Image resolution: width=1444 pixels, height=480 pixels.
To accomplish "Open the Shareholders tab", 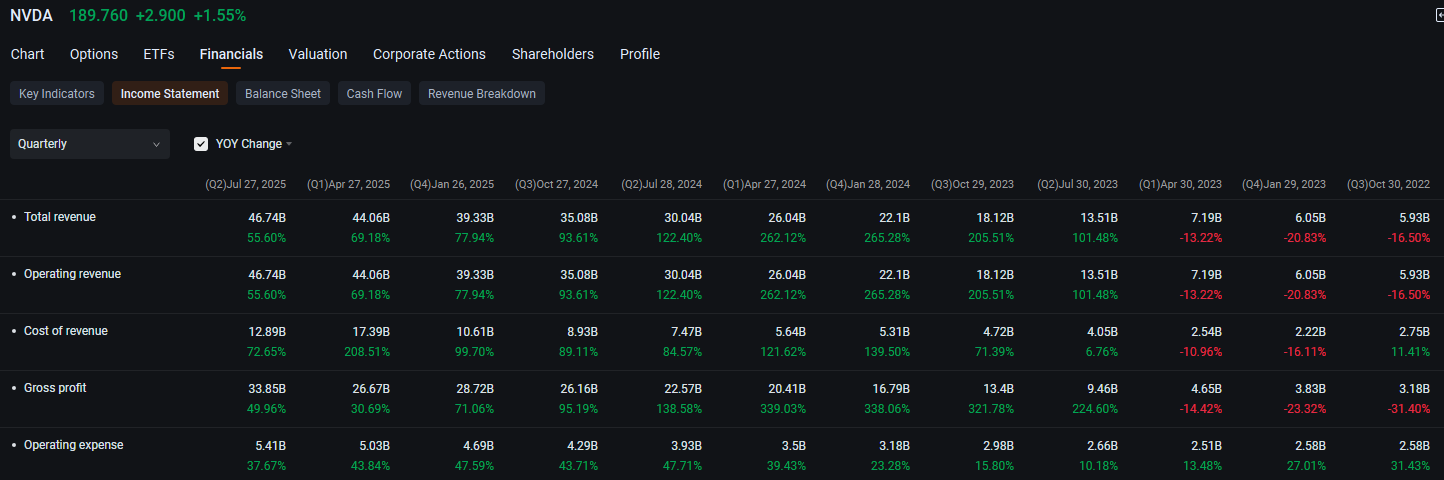I will click(552, 54).
